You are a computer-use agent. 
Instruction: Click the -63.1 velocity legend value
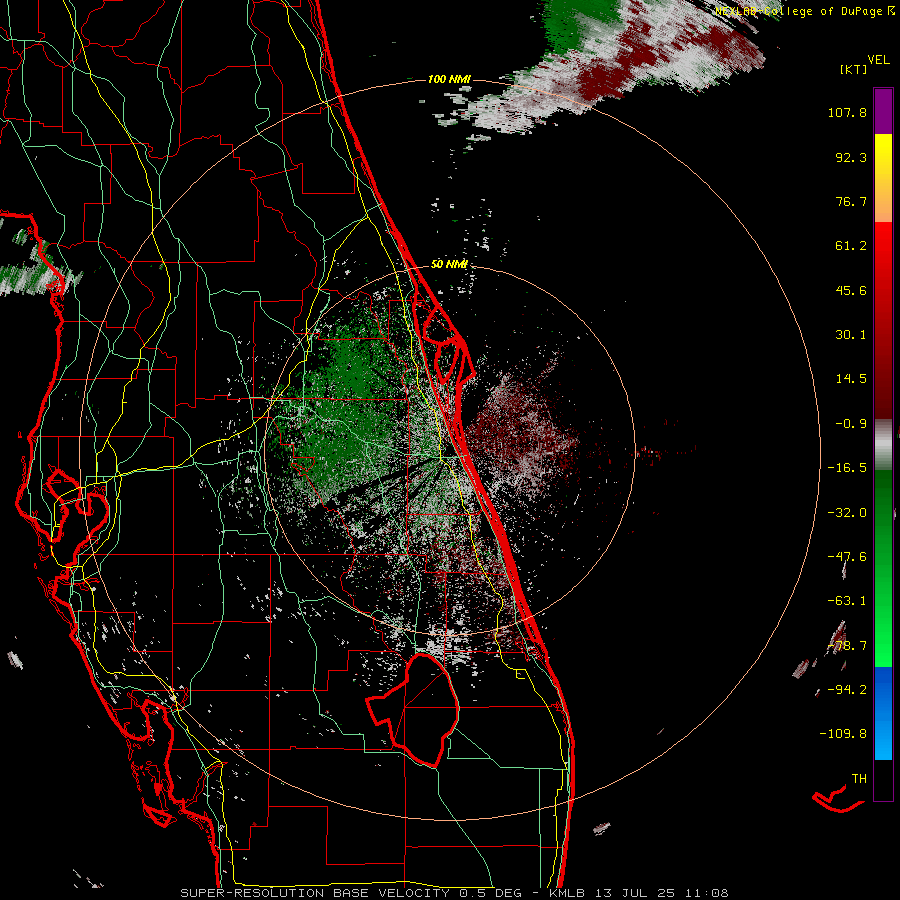point(847,601)
